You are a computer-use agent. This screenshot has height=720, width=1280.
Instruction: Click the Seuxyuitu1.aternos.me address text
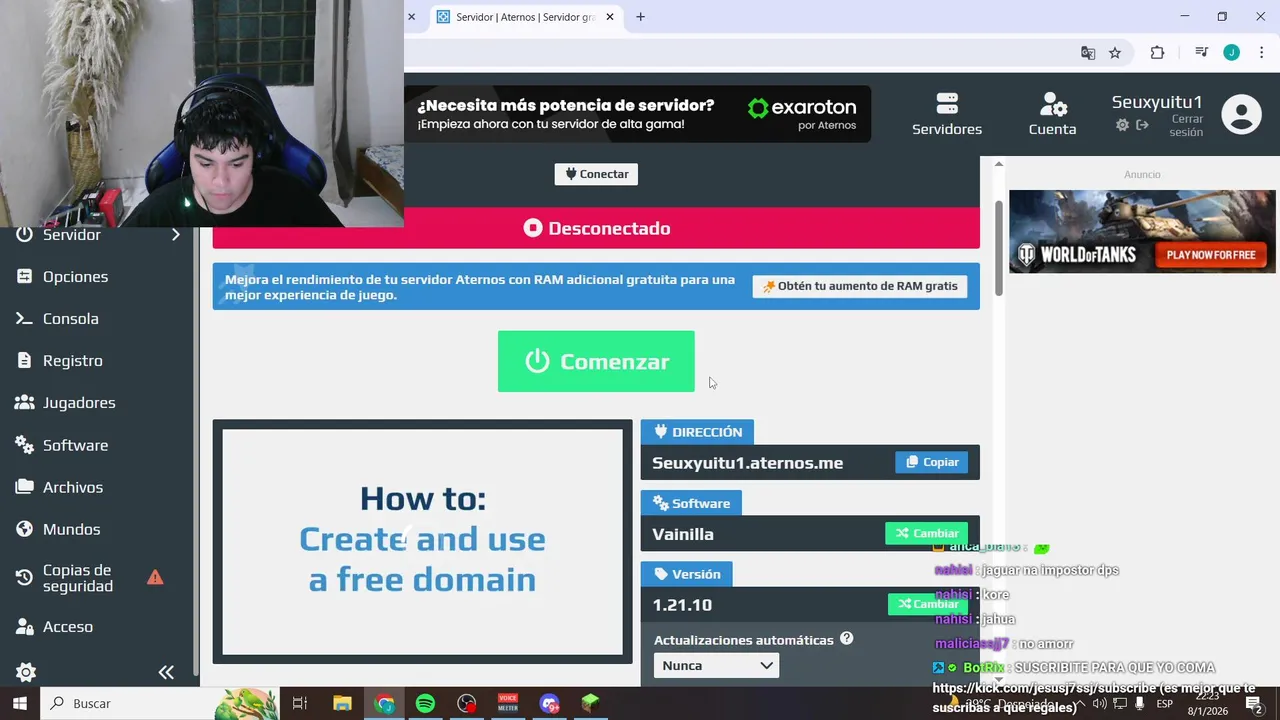click(748, 463)
